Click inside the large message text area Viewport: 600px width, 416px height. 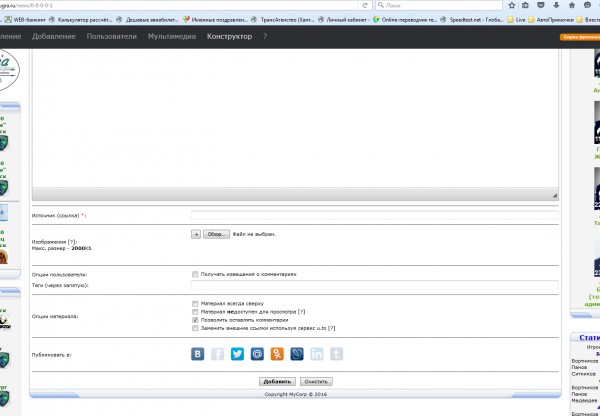(295, 118)
